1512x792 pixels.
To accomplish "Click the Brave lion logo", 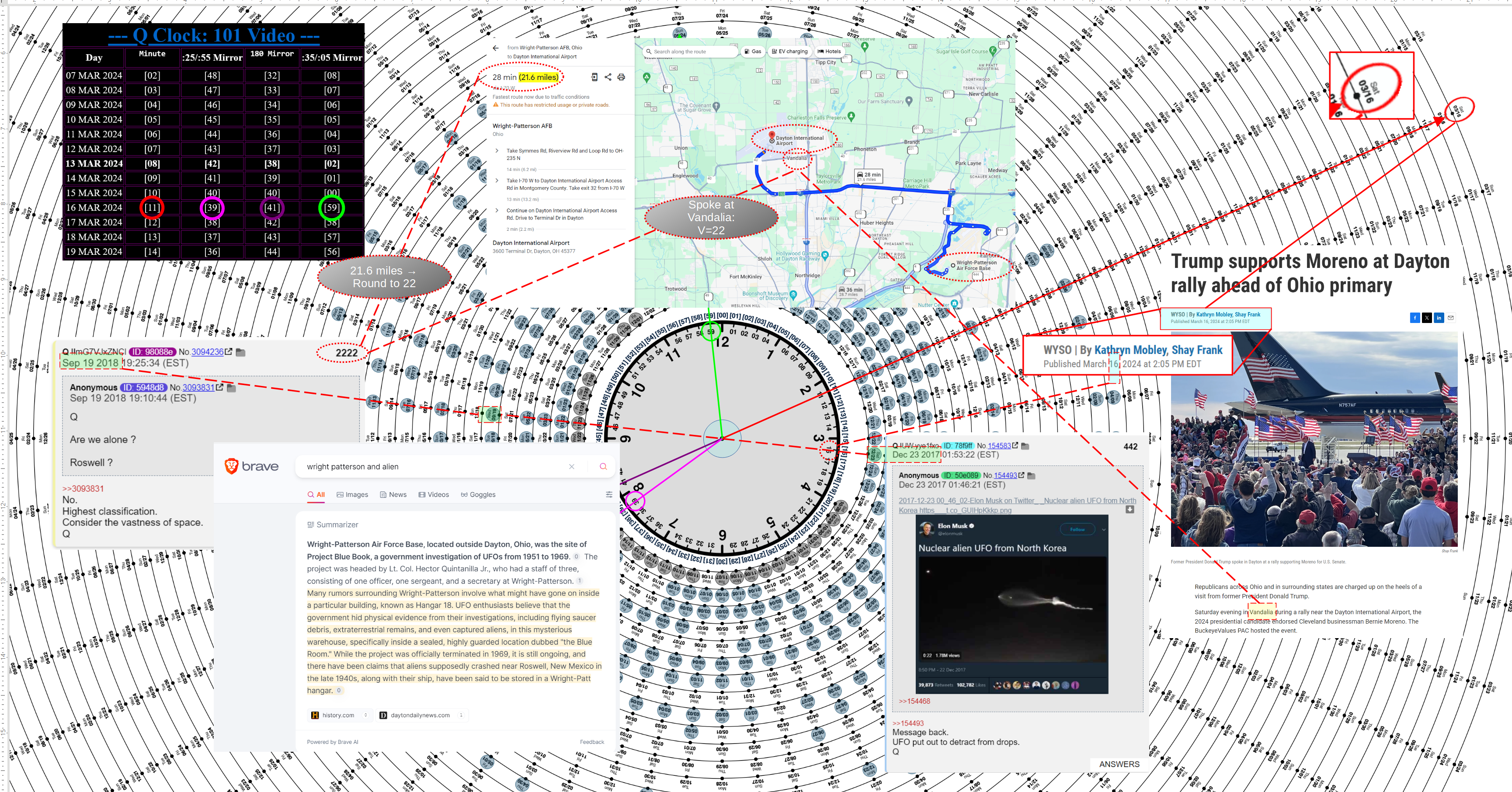I will 231,466.
